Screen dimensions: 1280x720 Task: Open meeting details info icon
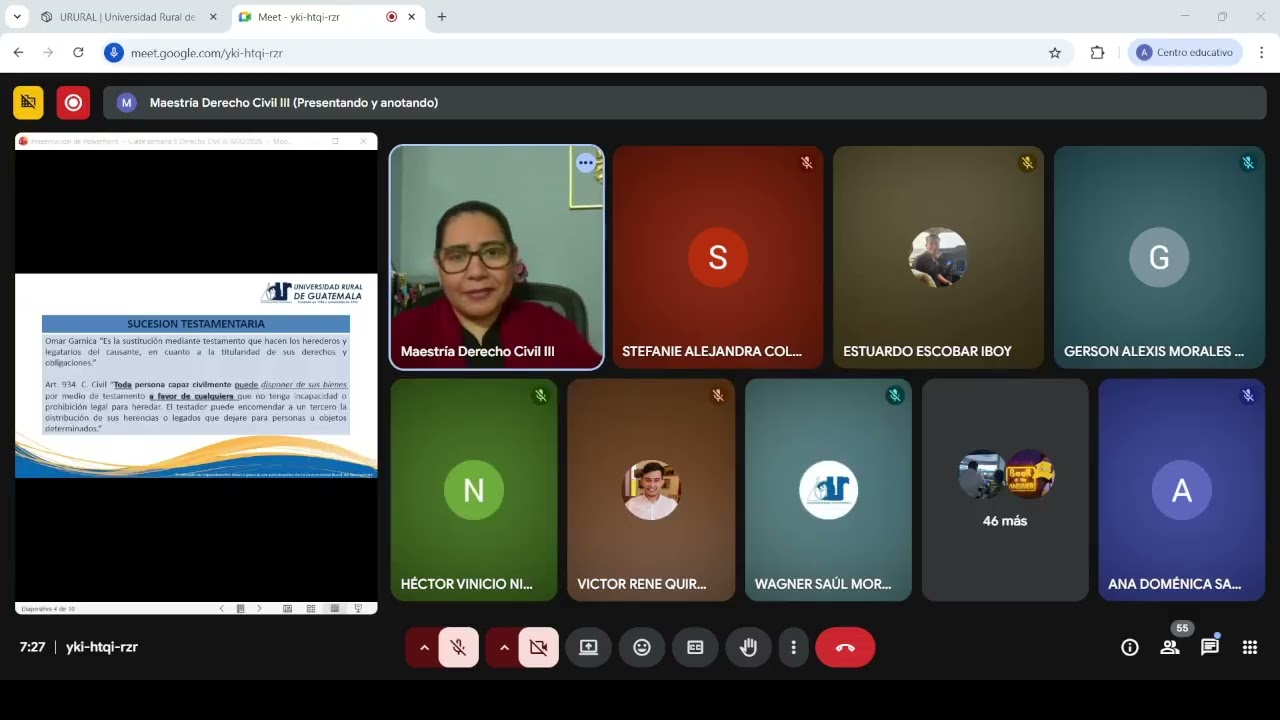[x=1130, y=647]
